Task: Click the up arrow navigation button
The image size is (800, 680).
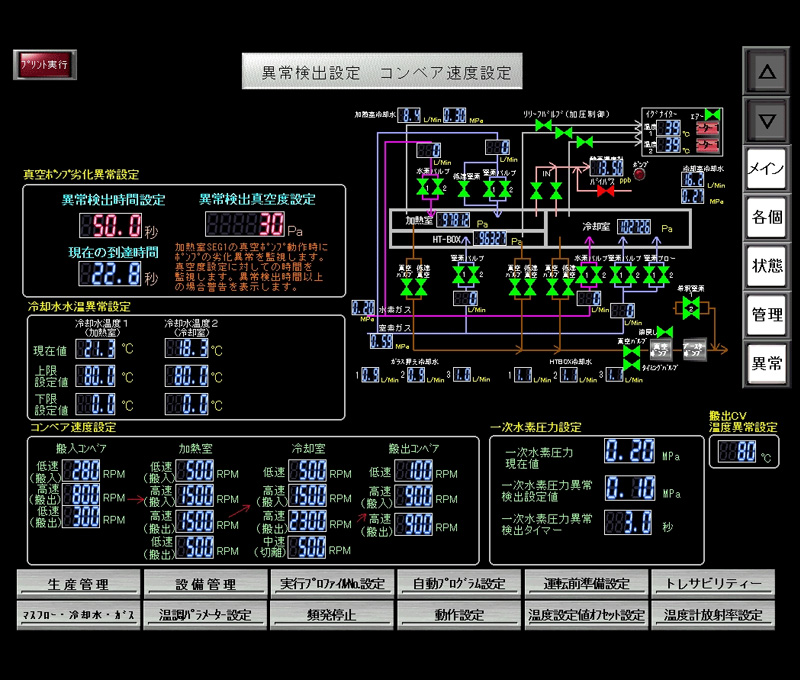Action: [x=767, y=72]
